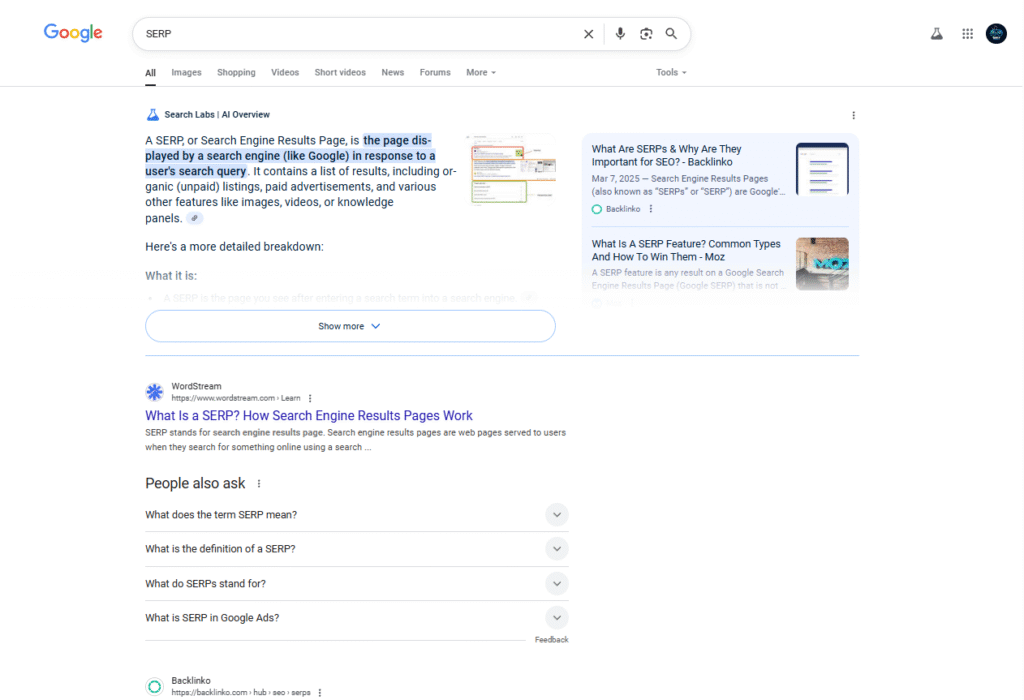Expand the More dropdown
This screenshot has height=700, width=1024.
tap(481, 72)
